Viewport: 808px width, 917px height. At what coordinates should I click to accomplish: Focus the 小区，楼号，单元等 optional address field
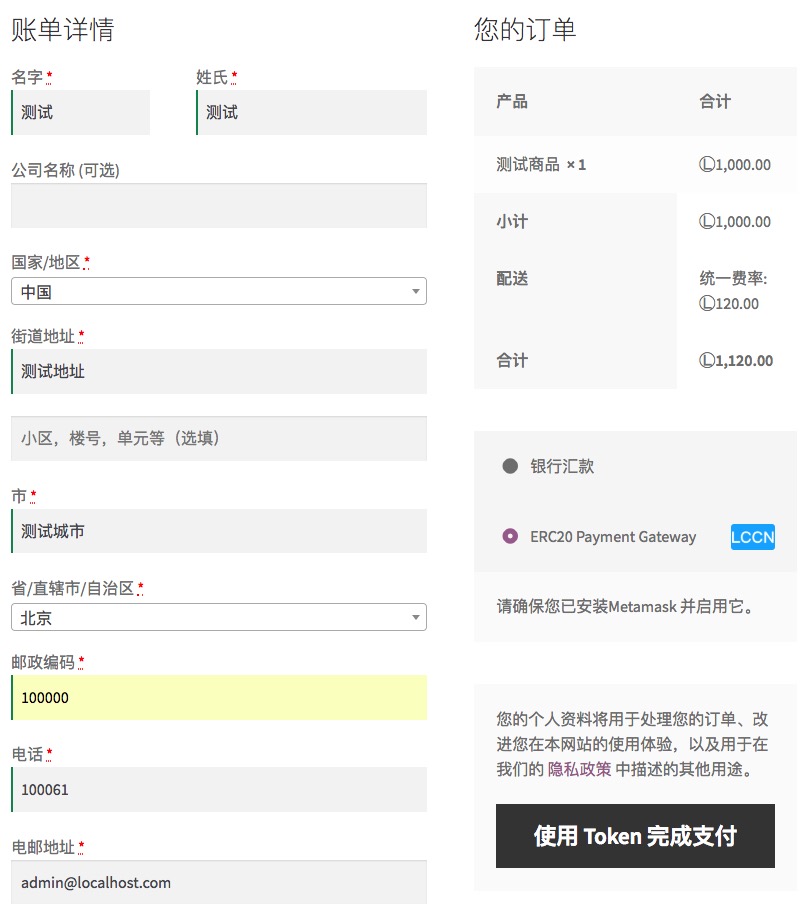pos(219,438)
